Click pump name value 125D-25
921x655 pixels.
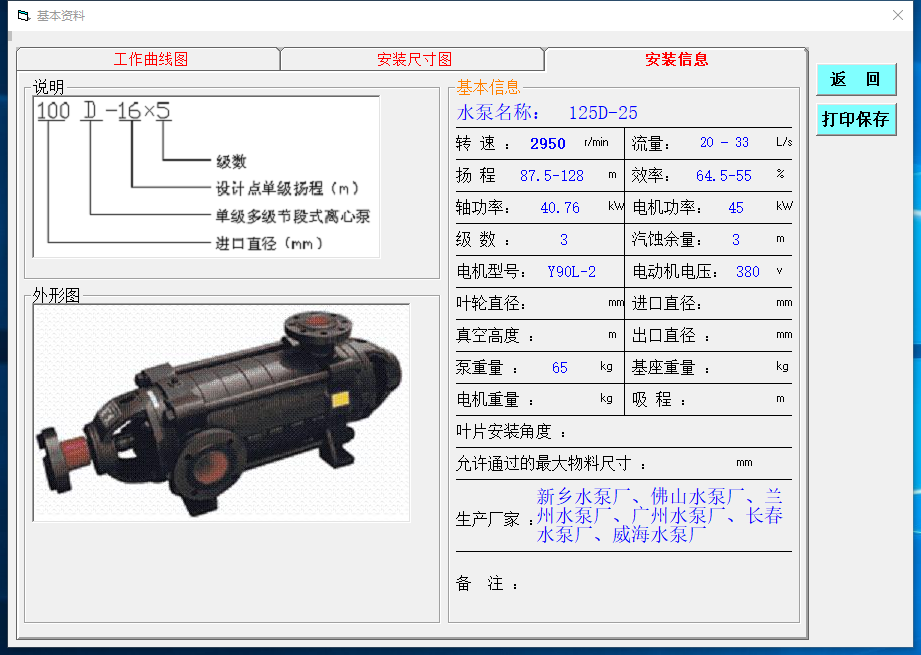[x=603, y=113]
